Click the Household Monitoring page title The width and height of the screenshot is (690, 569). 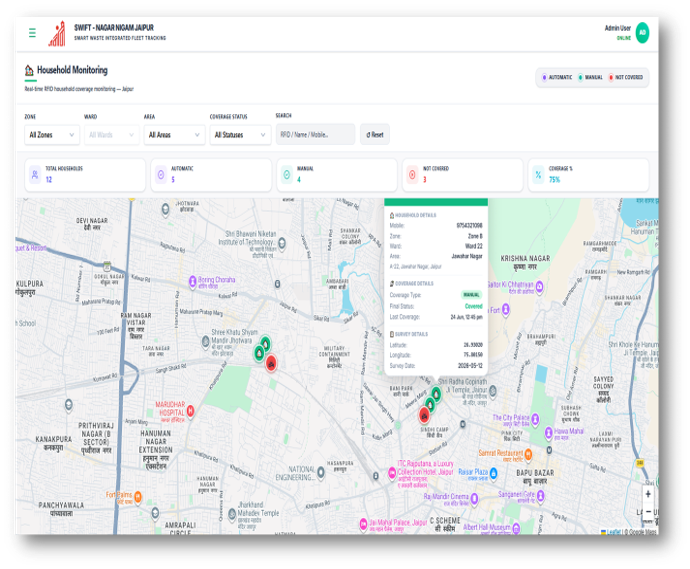pyautogui.click(x=72, y=70)
